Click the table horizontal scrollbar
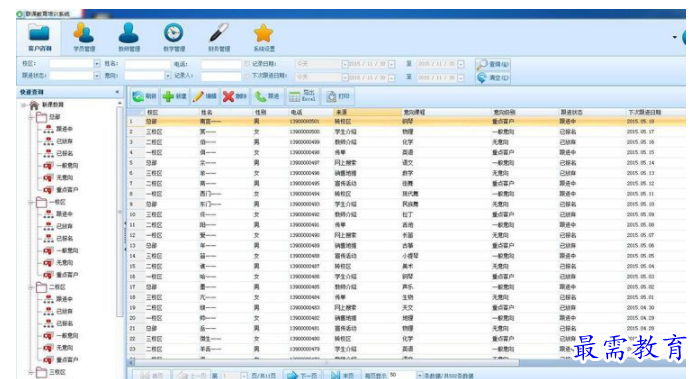Screen dimensions: 695x379 pyautogui.click(x=326, y=363)
